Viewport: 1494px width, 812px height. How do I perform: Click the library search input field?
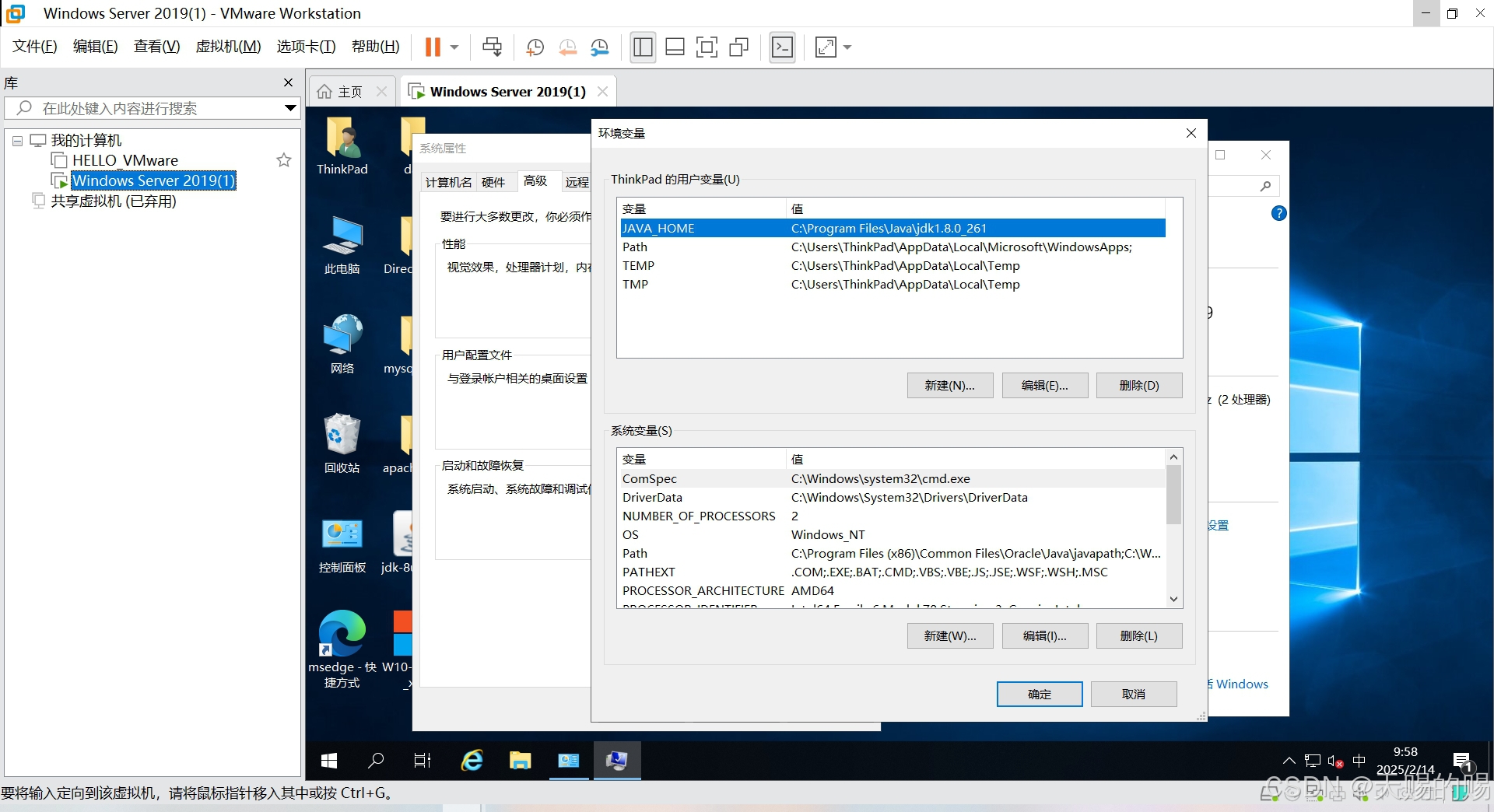[152, 108]
